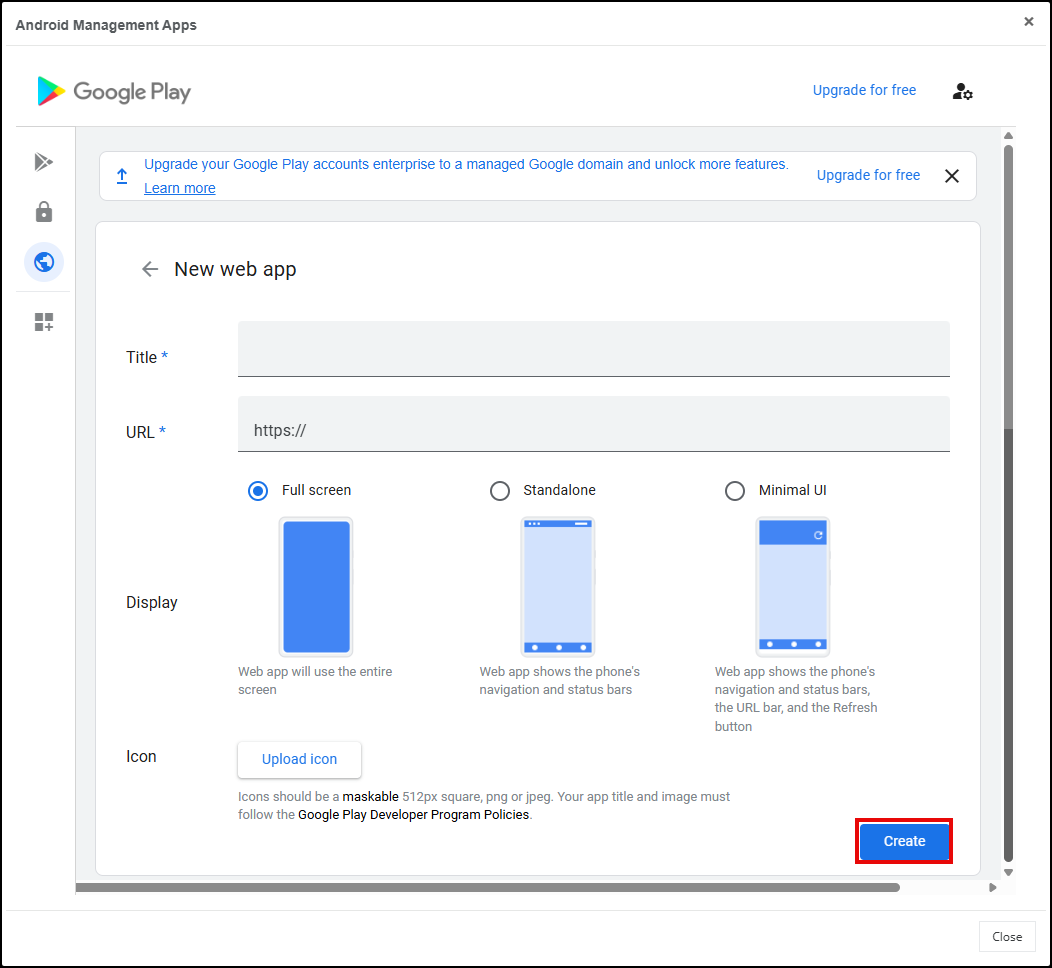Open the organize apps grid icon
Image resolution: width=1052 pixels, height=968 pixels.
pos(43,322)
